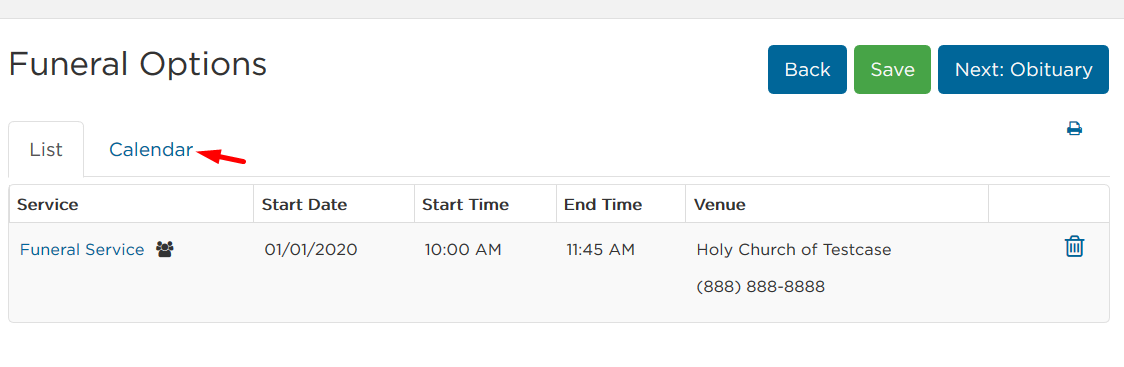This screenshot has width=1124, height=367.
Task: Click the Funeral Options page heading
Action: click(x=138, y=65)
